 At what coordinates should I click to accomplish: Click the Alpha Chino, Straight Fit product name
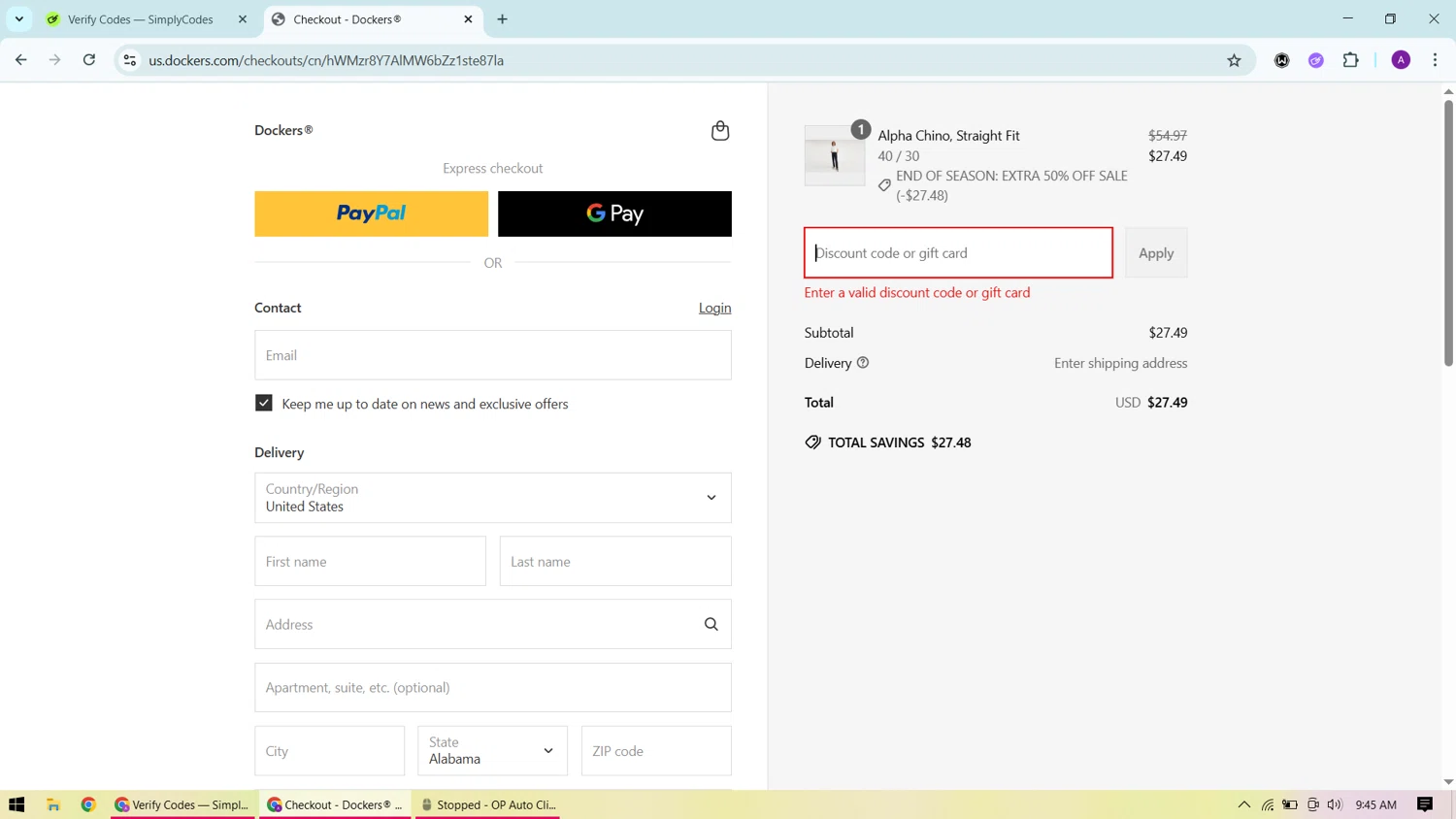coord(948,136)
